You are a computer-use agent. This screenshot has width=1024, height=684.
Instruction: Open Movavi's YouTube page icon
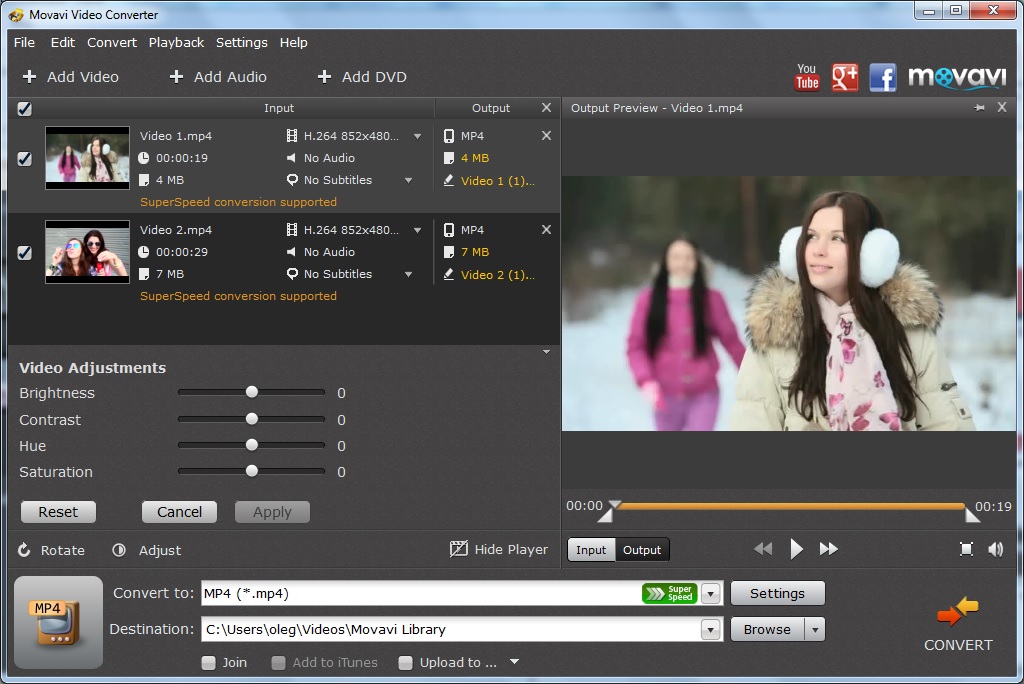(806, 75)
